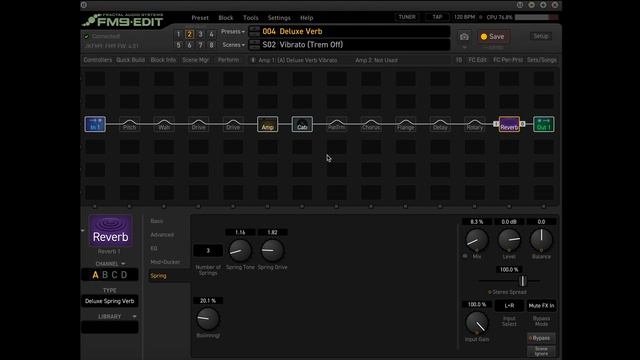640x360 pixels.
Task: Click the Mix knob
Action: click(477, 240)
